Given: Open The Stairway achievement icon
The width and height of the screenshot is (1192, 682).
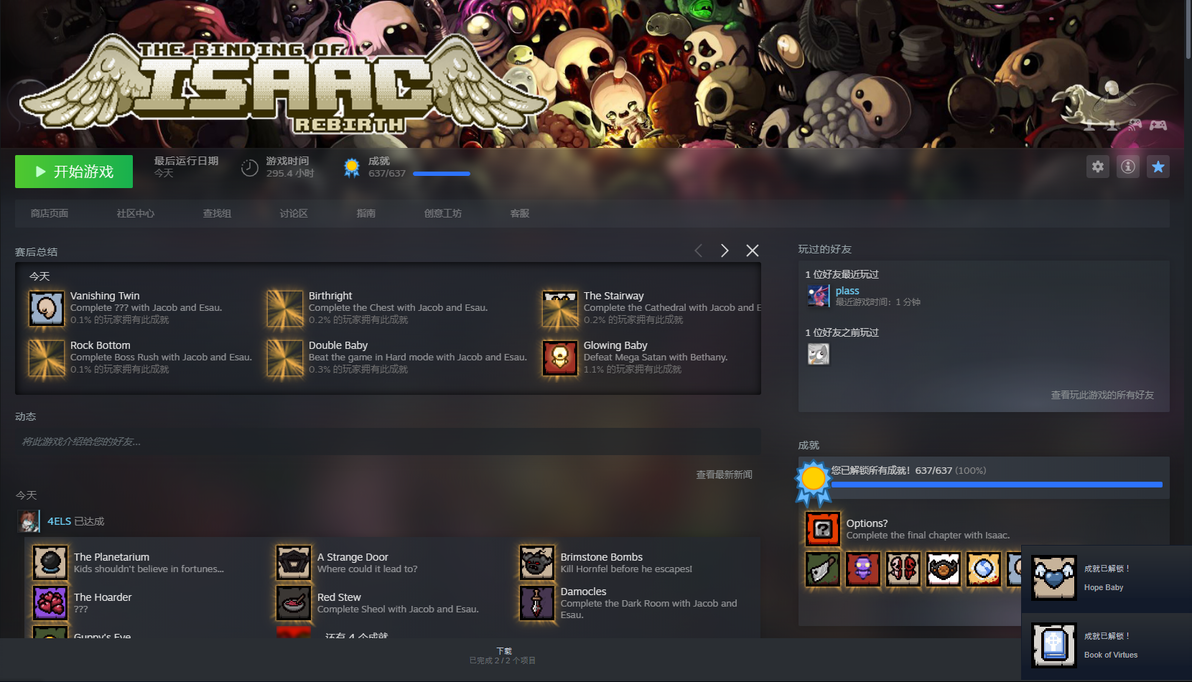Looking at the screenshot, I should click(x=560, y=309).
